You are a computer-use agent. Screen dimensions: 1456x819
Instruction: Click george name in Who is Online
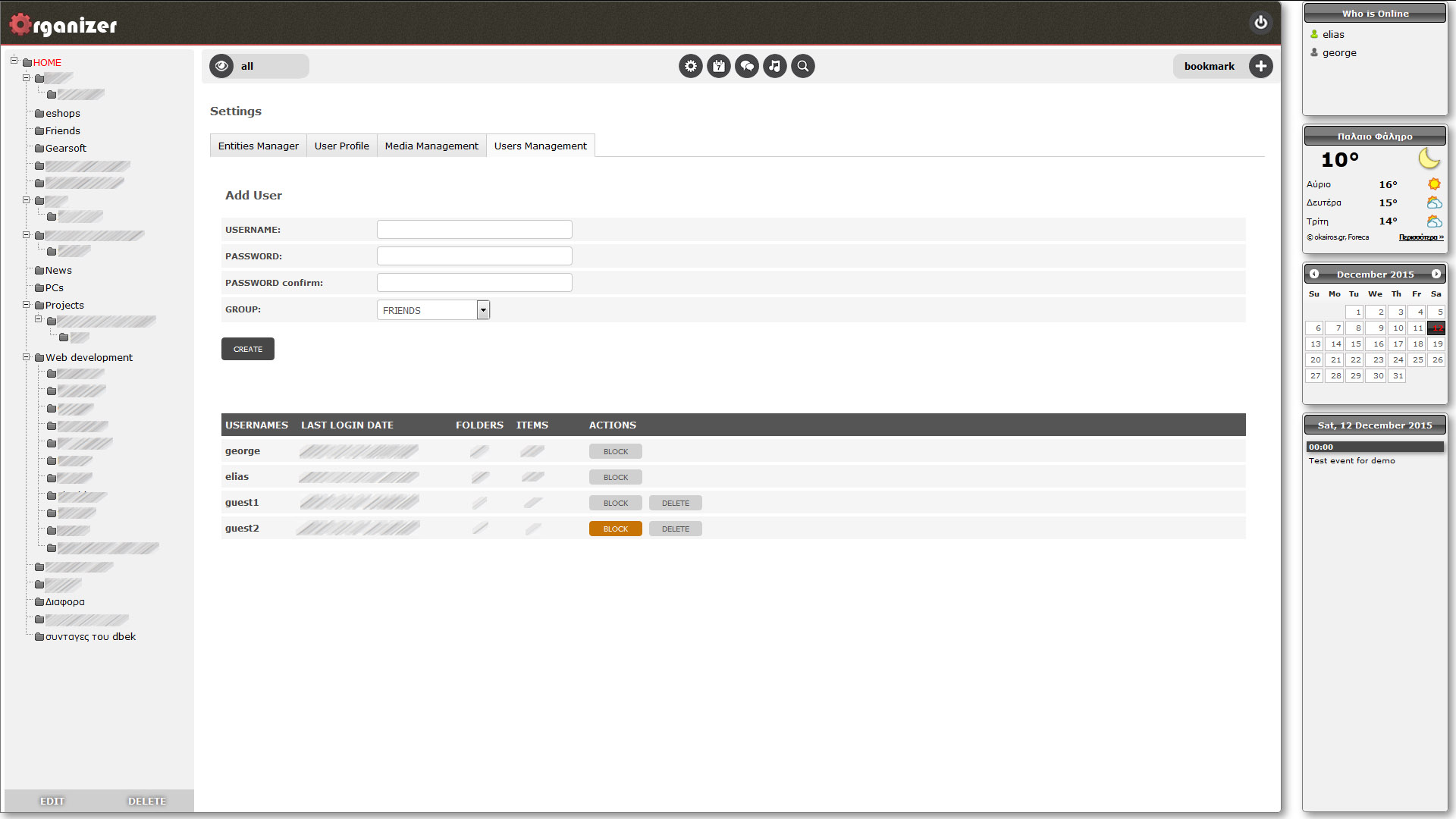click(1339, 52)
